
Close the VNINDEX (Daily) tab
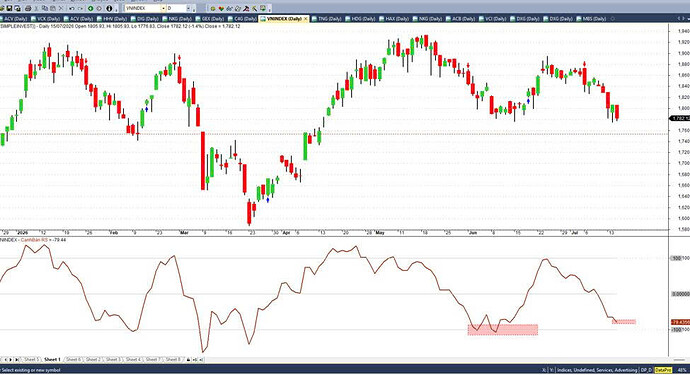tap(306, 18)
